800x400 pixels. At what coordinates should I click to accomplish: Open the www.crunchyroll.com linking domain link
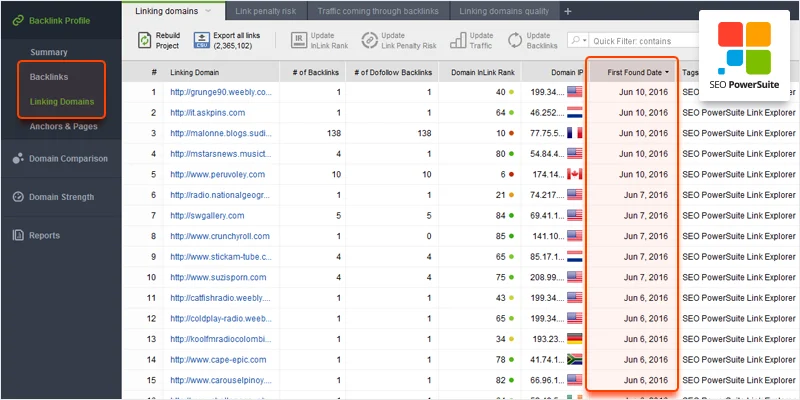point(220,235)
